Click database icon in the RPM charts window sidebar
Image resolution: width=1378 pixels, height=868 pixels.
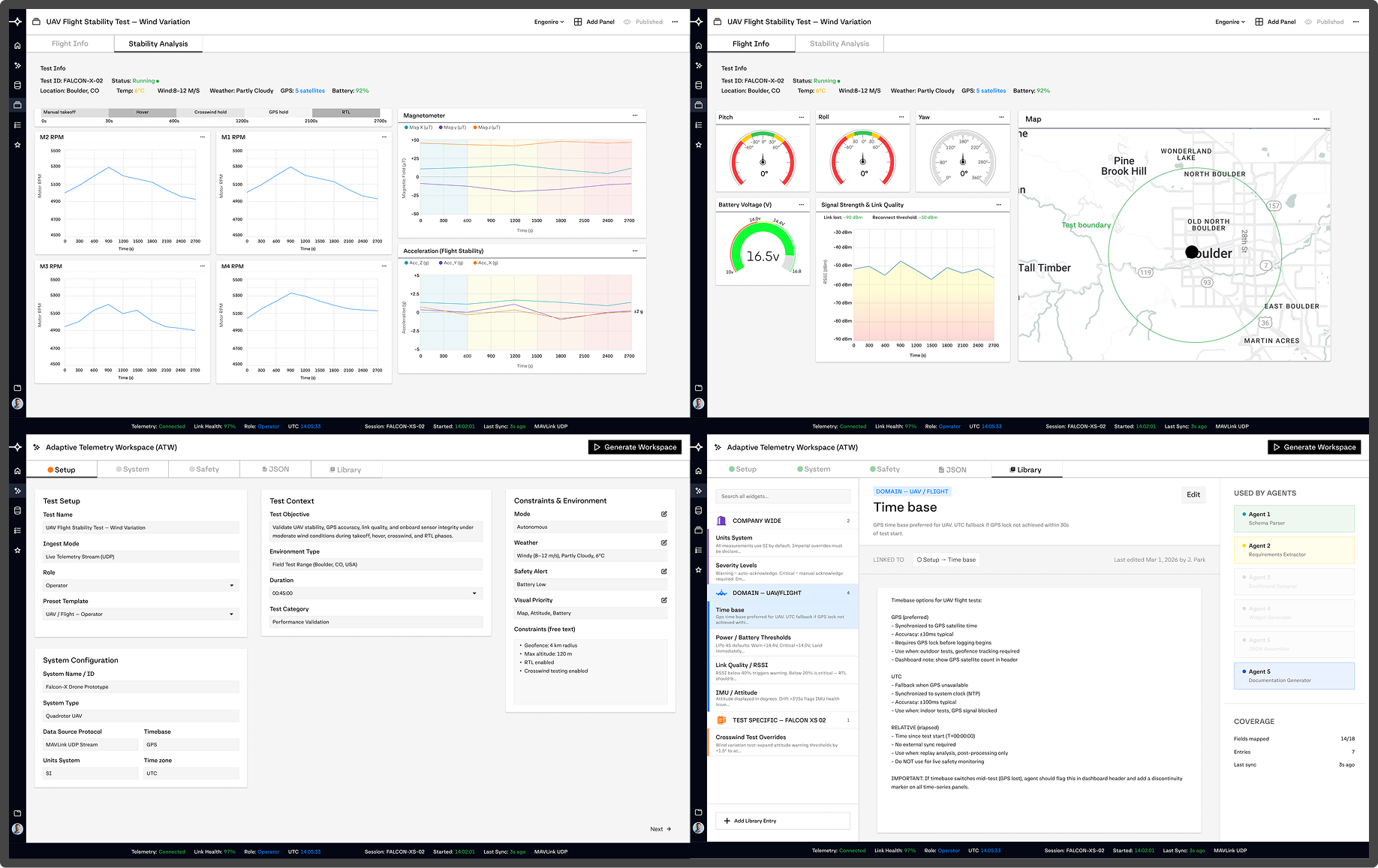[17, 86]
